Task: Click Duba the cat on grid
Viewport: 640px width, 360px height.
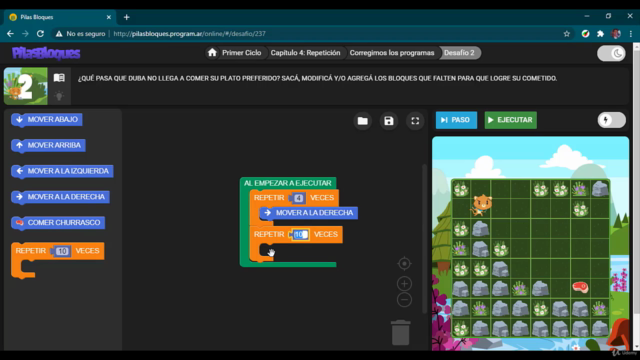Action: coord(481,204)
